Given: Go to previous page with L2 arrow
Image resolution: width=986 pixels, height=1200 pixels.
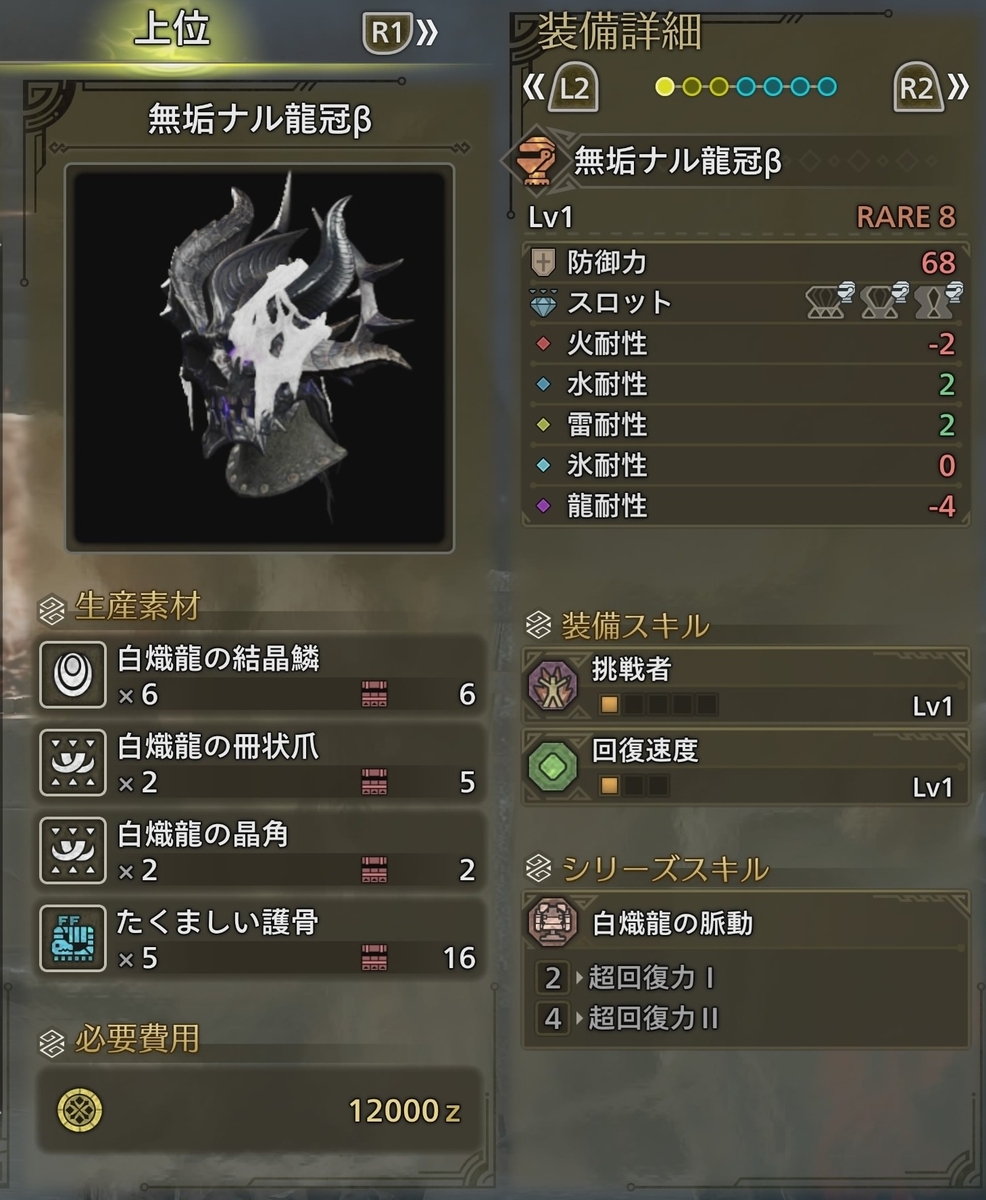Looking at the screenshot, I should 561,89.
